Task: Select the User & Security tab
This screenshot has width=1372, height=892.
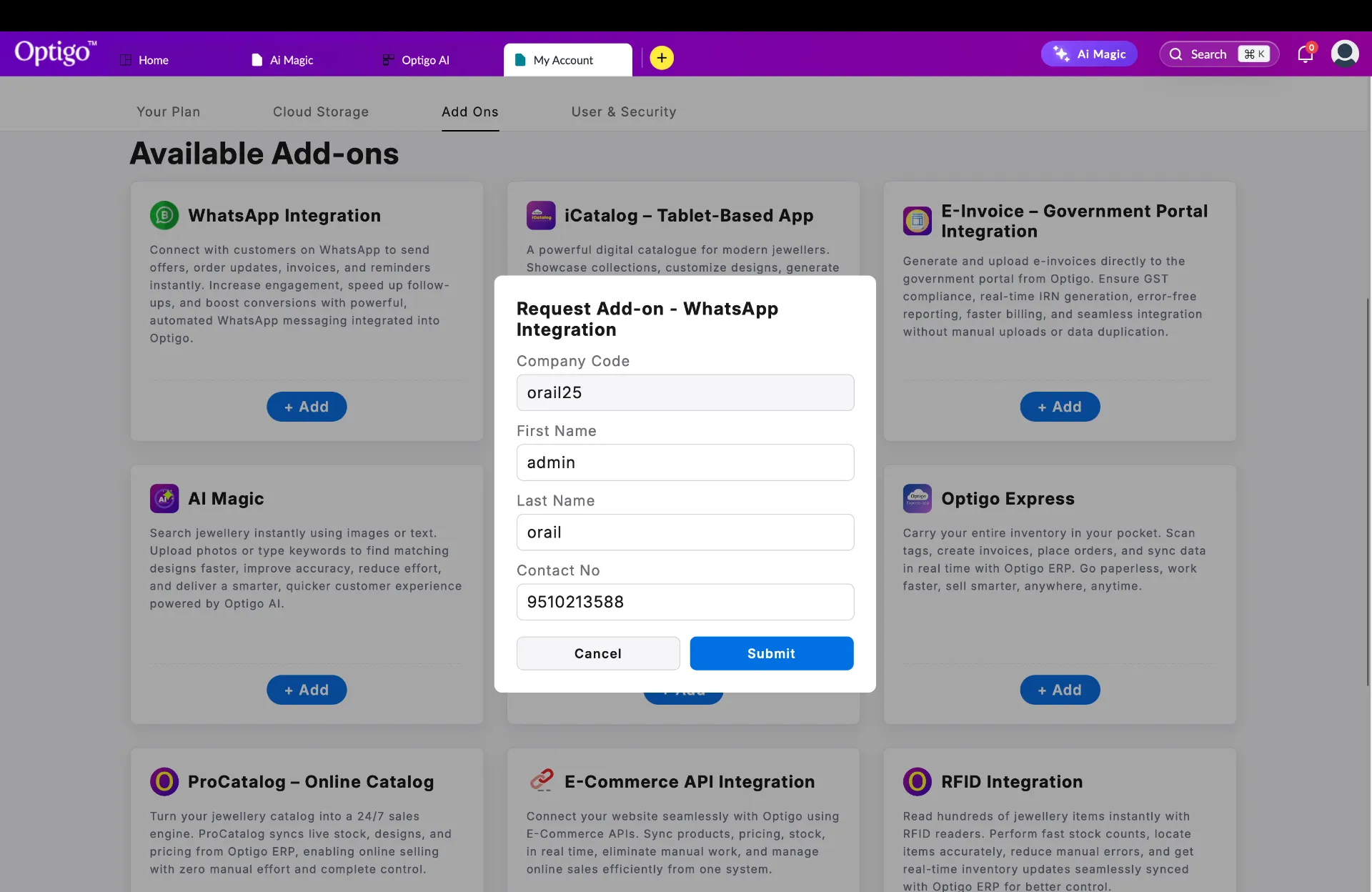Action: click(623, 111)
